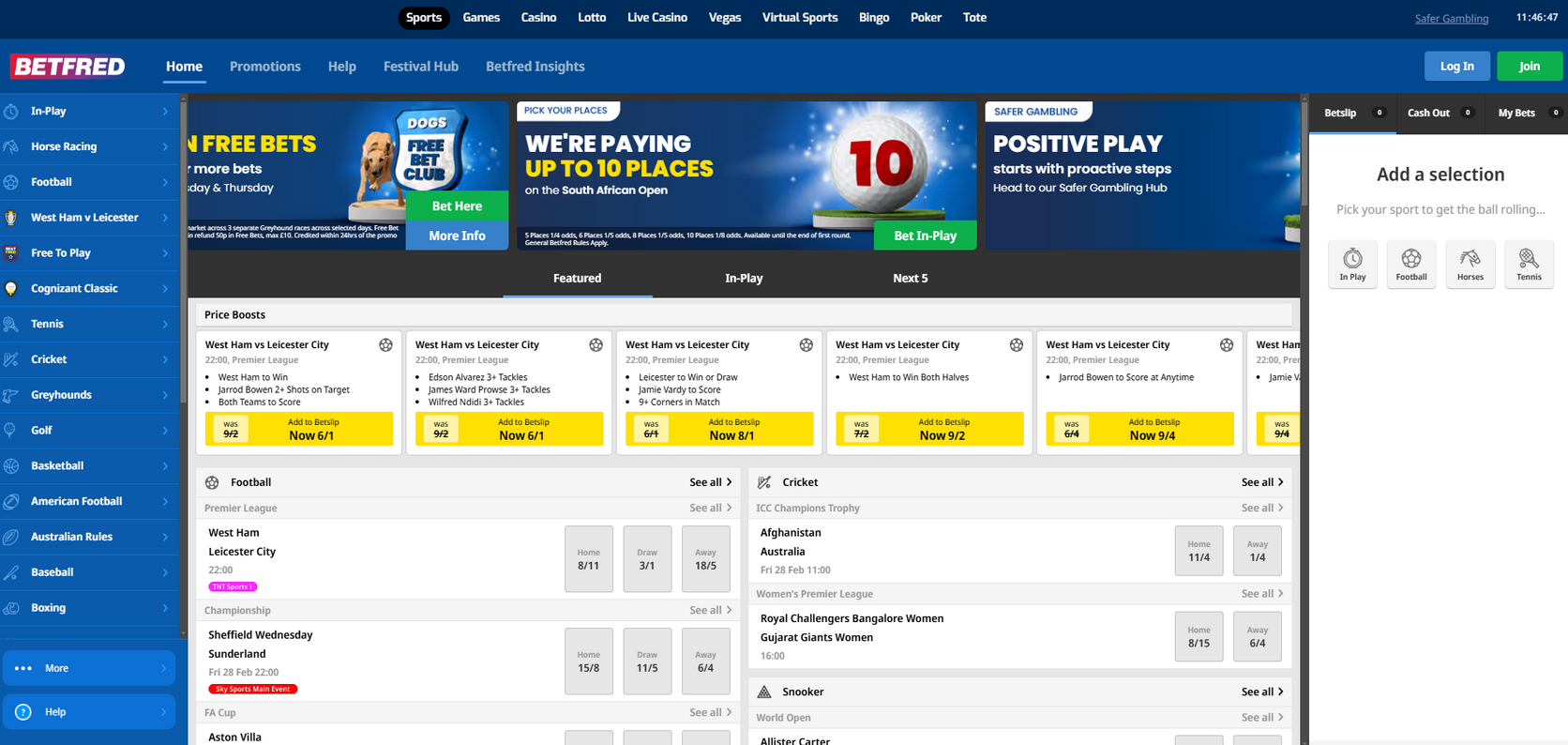This screenshot has height=745, width=1568.
Task: Toggle Sheffield Wednesday Draw 11/5 selection
Action: tap(647, 661)
